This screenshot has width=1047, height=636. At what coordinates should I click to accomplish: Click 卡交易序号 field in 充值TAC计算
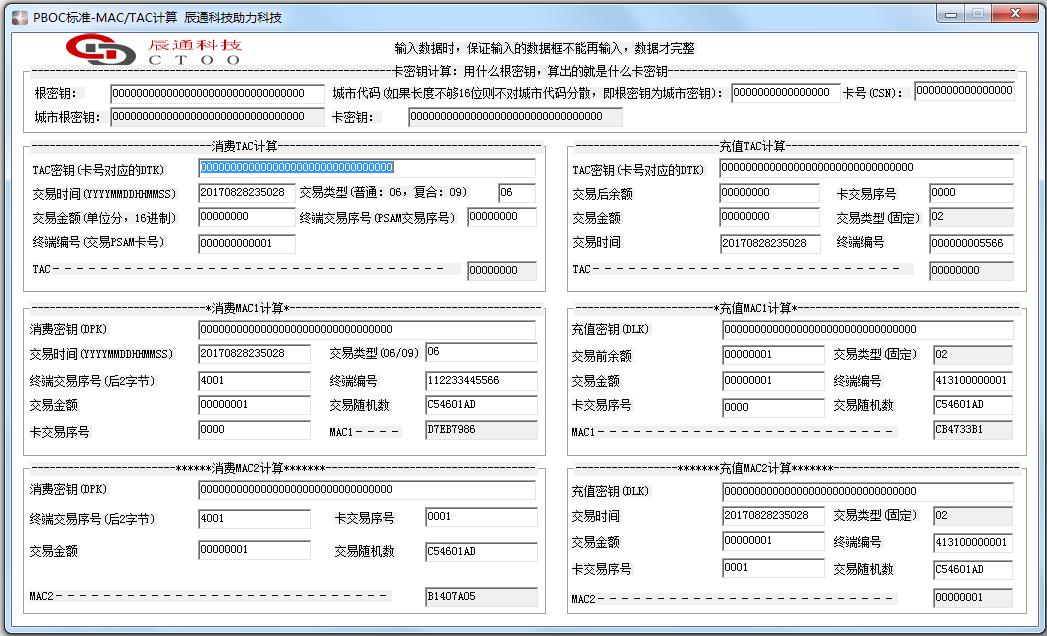972,193
